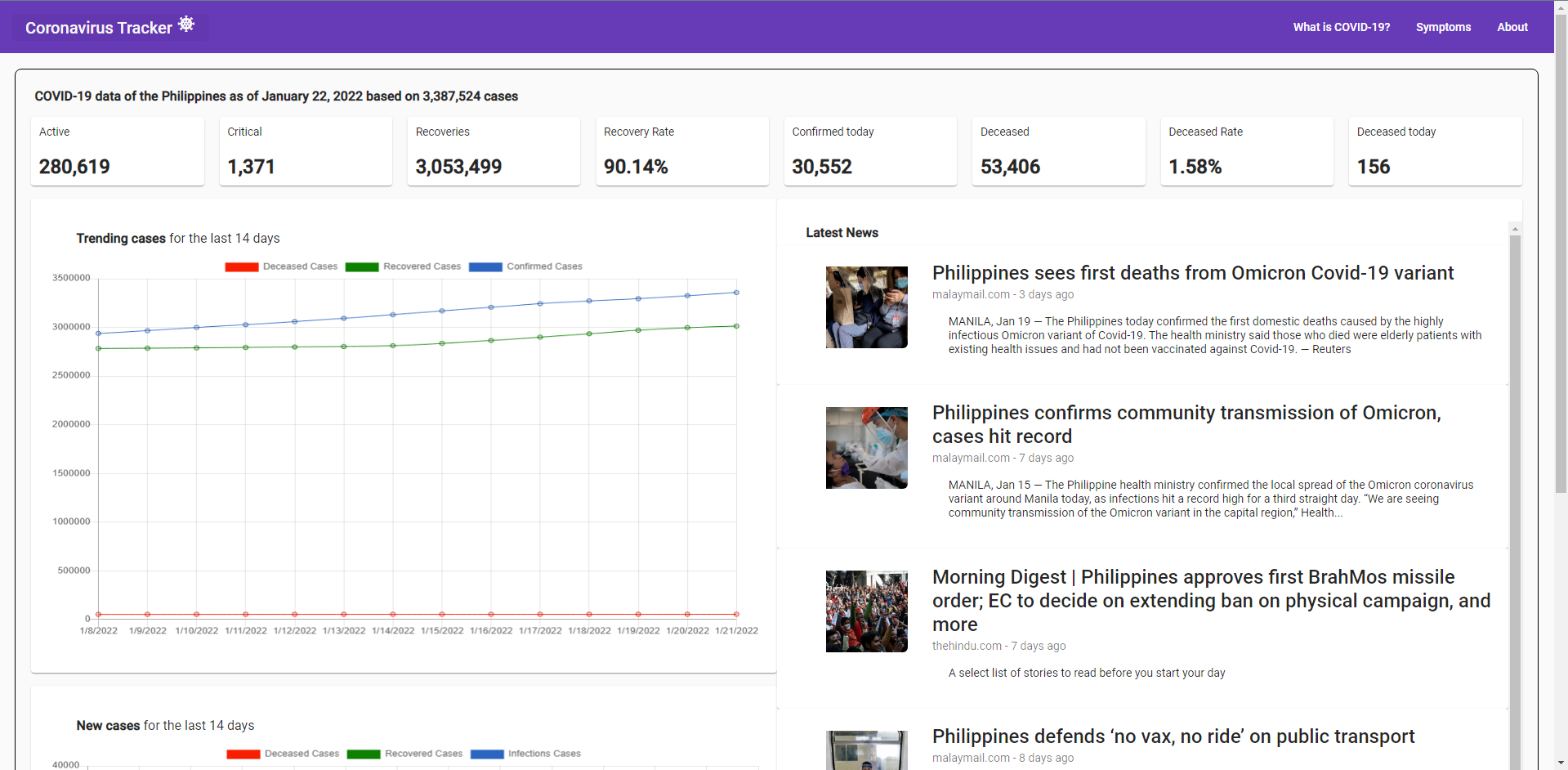The width and height of the screenshot is (1568, 770).
Task: Click the Deceased today card
Action: pyautogui.click(x=1436, y=151)
